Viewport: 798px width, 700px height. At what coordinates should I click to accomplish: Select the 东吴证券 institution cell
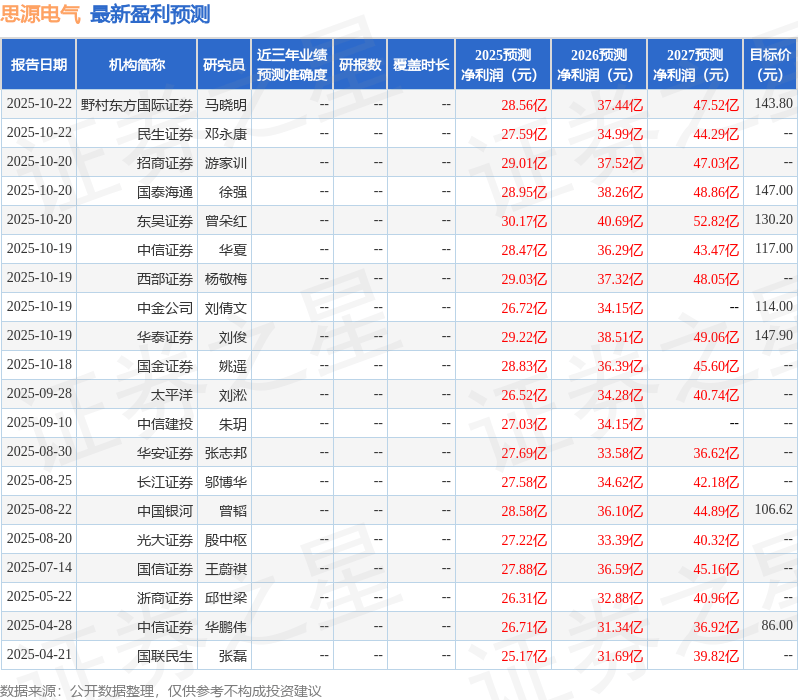pos(136,221)
